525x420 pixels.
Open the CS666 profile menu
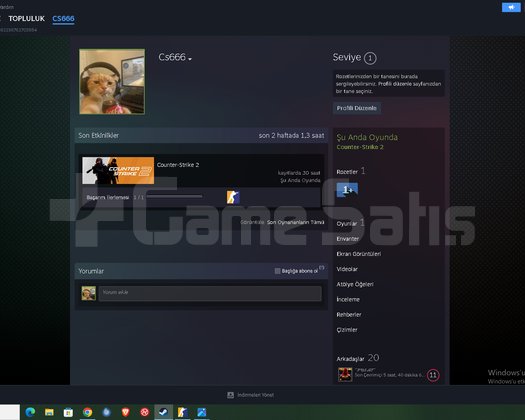(x=63, y=19)
